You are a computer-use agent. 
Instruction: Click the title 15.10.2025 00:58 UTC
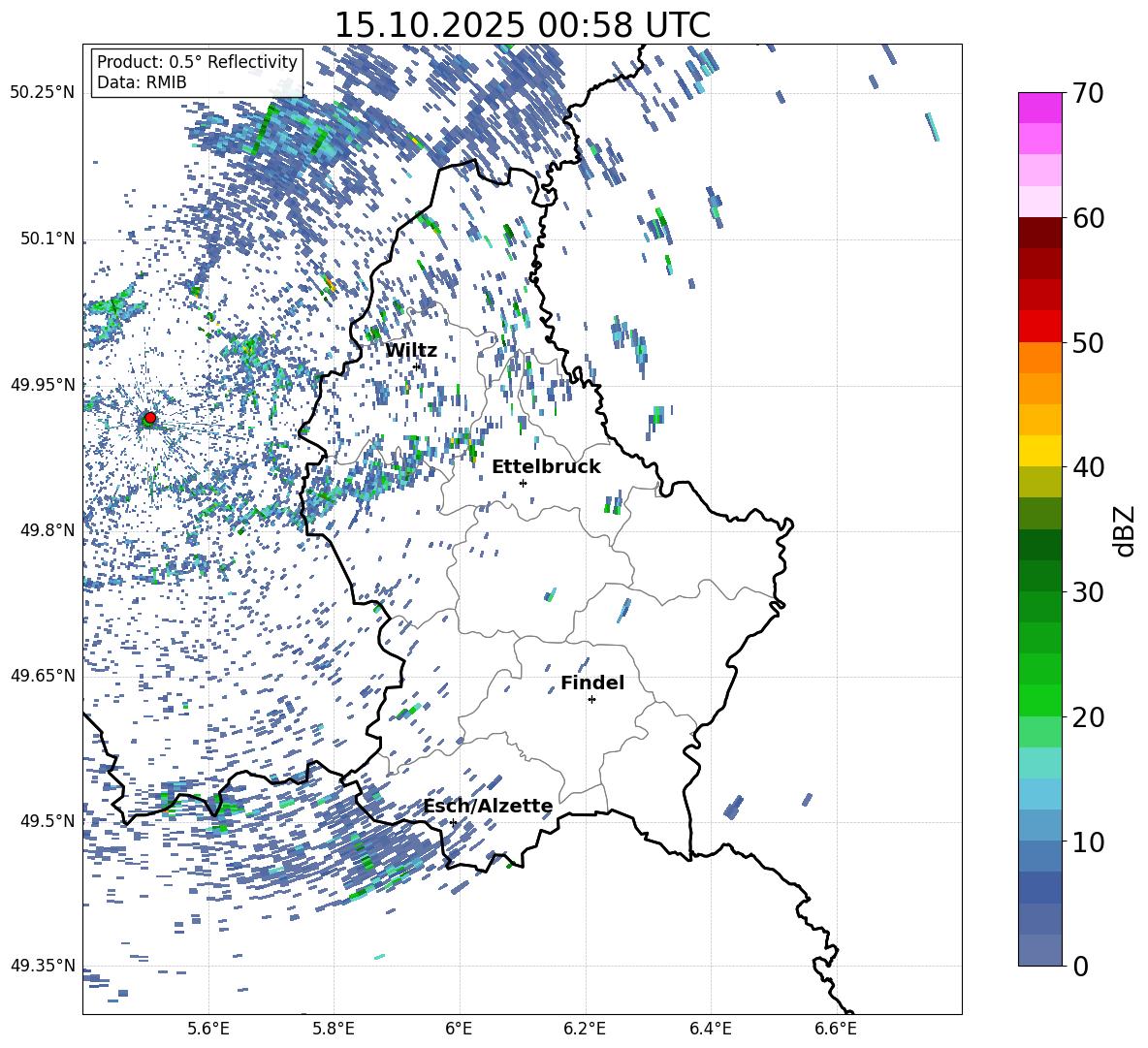[523, 25]
